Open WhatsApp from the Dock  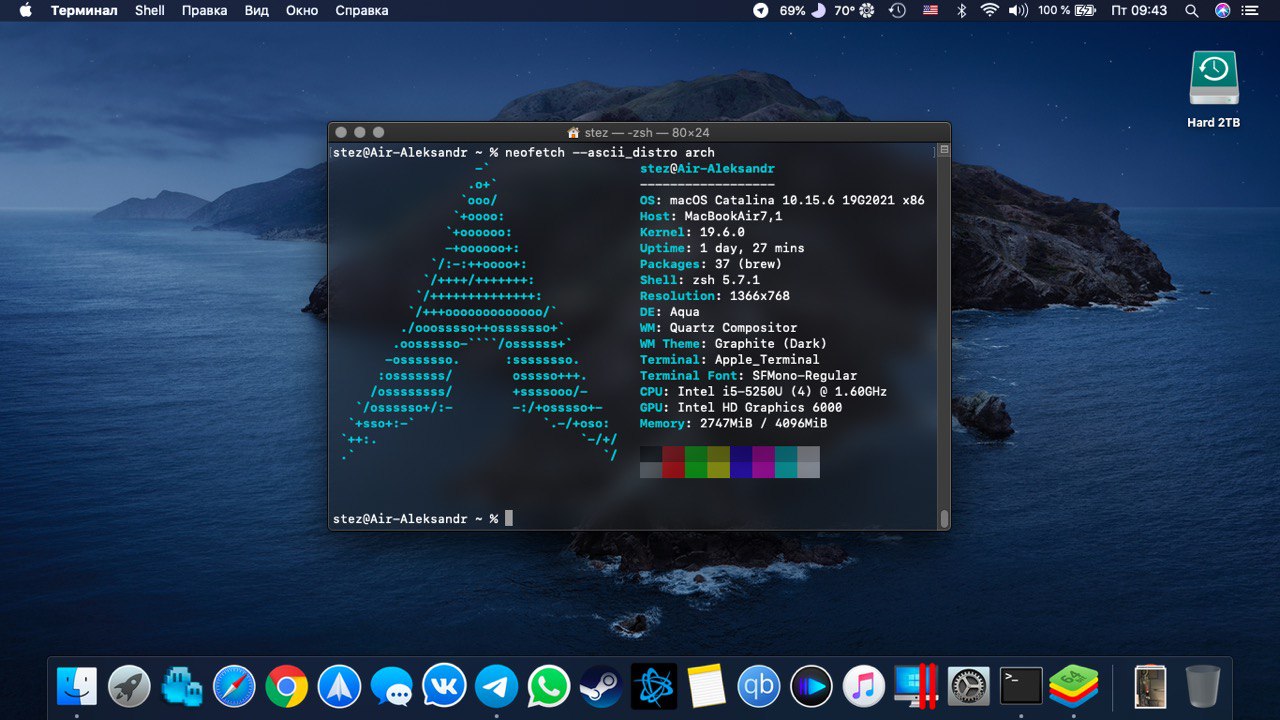pos(549,686)
